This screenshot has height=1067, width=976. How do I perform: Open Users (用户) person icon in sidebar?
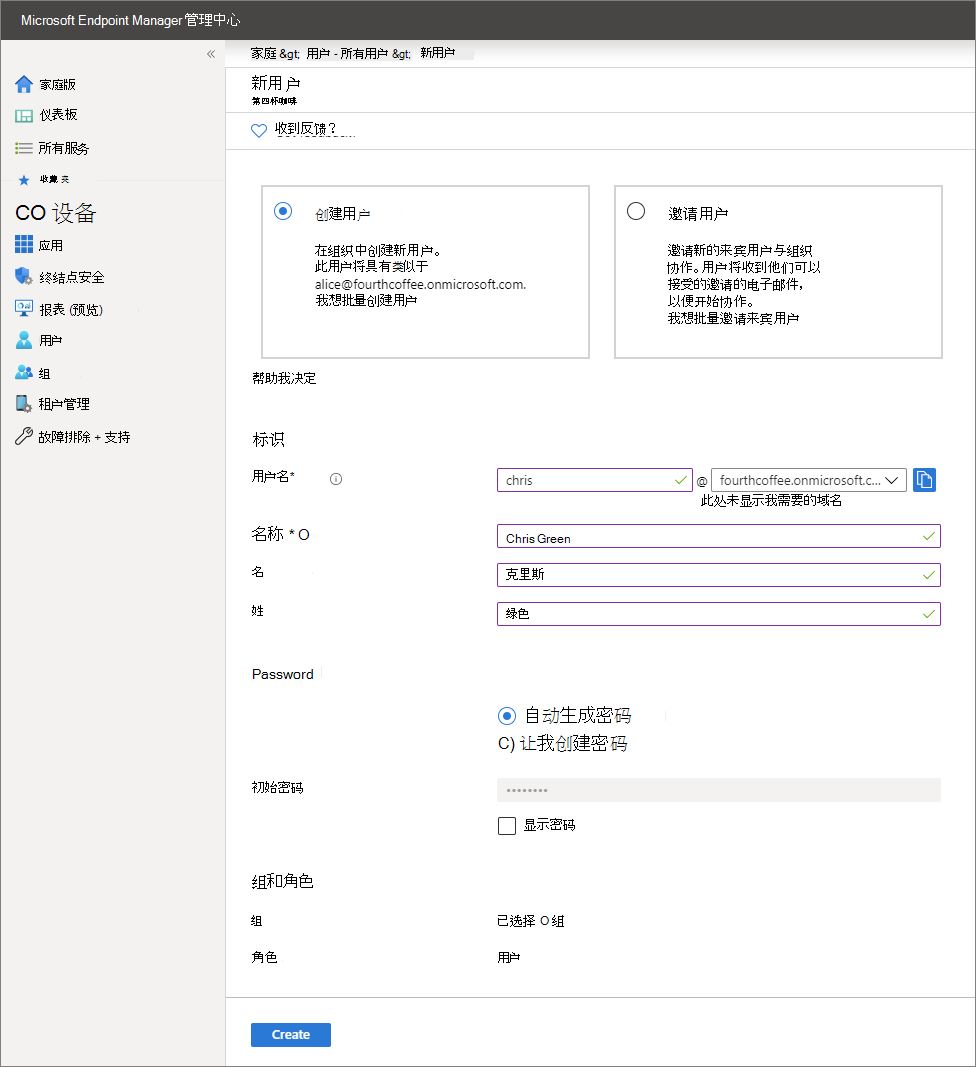coord(24,340)
